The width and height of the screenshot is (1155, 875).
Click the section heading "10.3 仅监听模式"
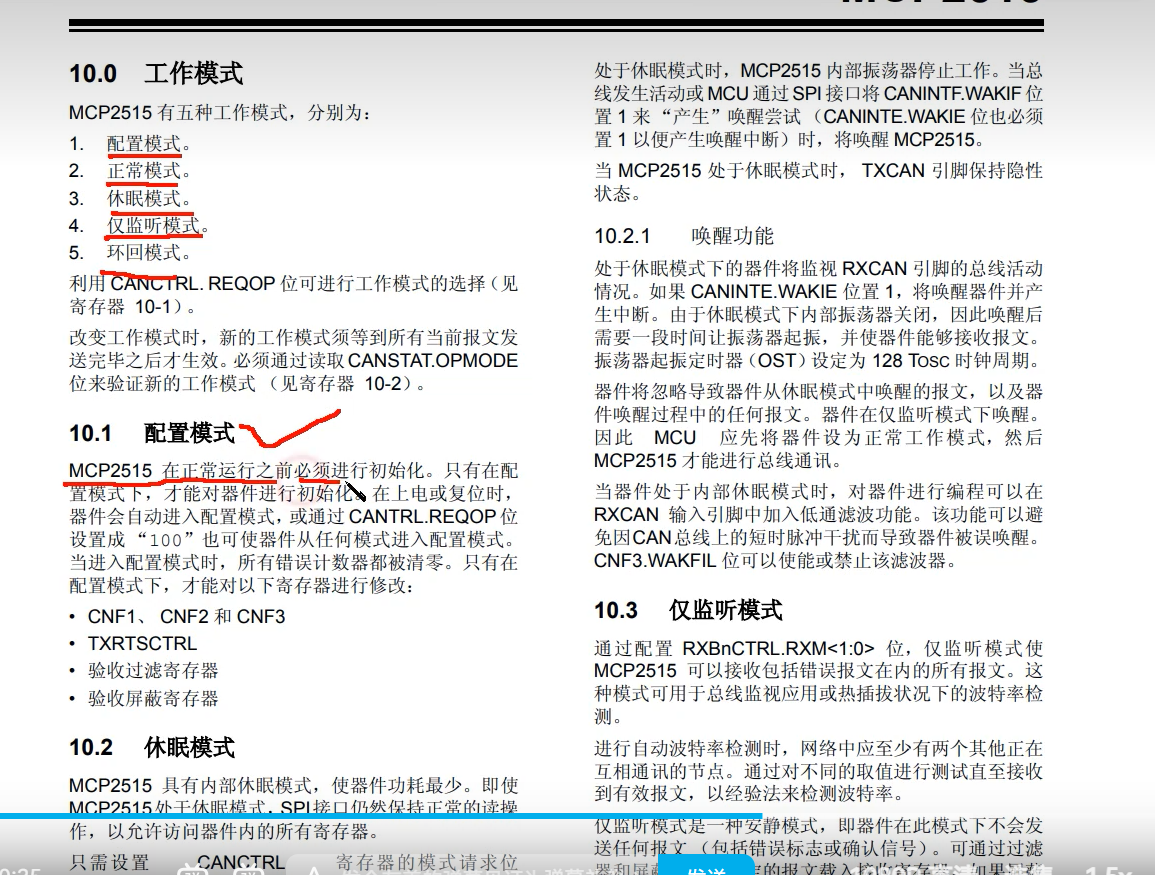pos(688,611)
